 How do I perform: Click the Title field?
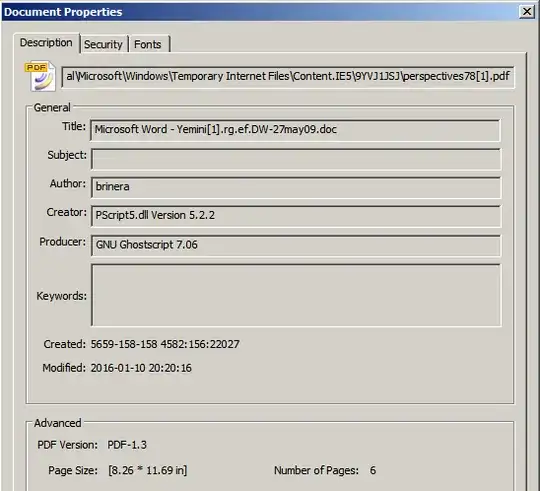295,130
